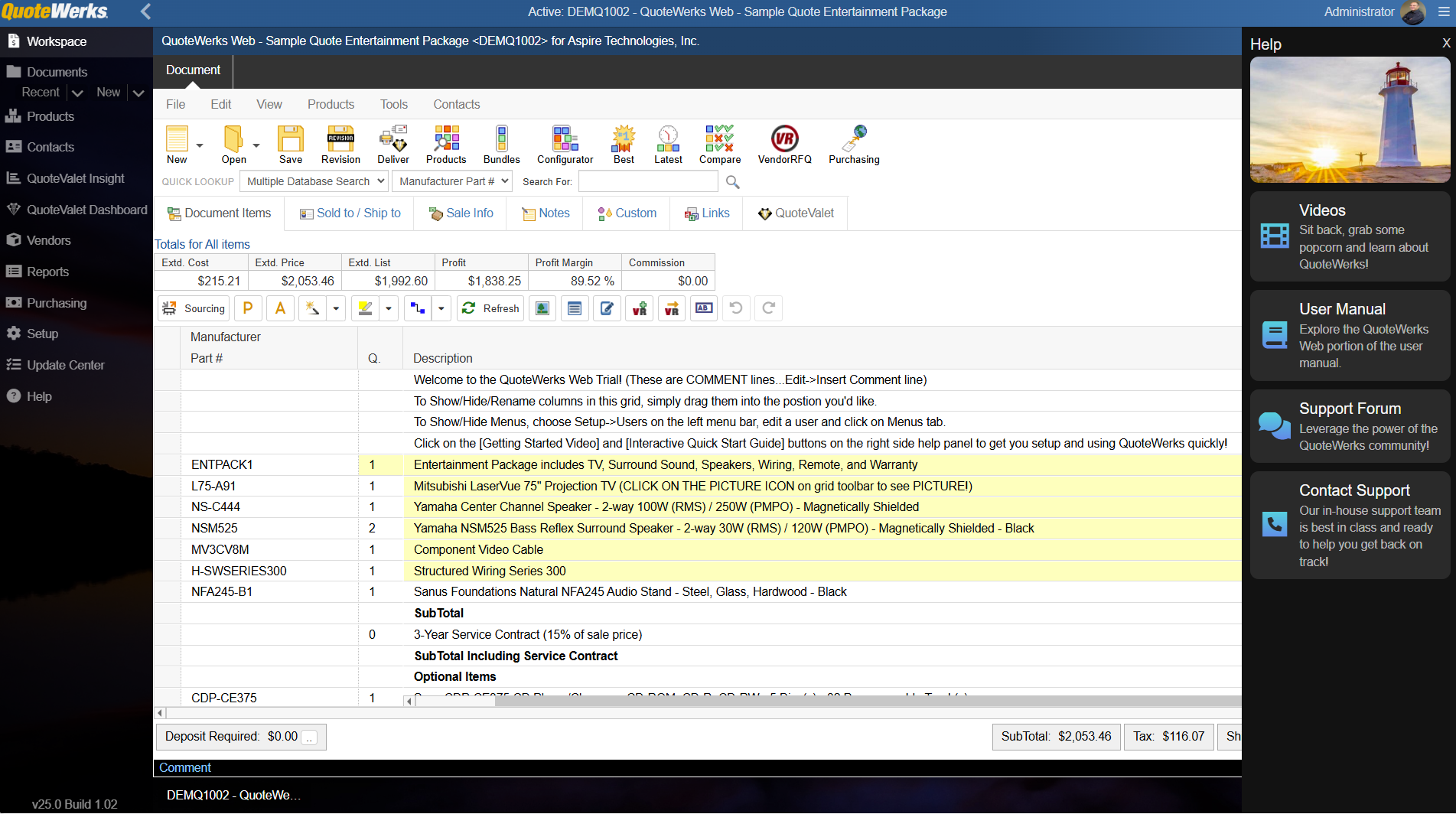Switch to the Sale Info tab
The height and width of the screenshot is (814, 1456).
click(x=461, y=213)
